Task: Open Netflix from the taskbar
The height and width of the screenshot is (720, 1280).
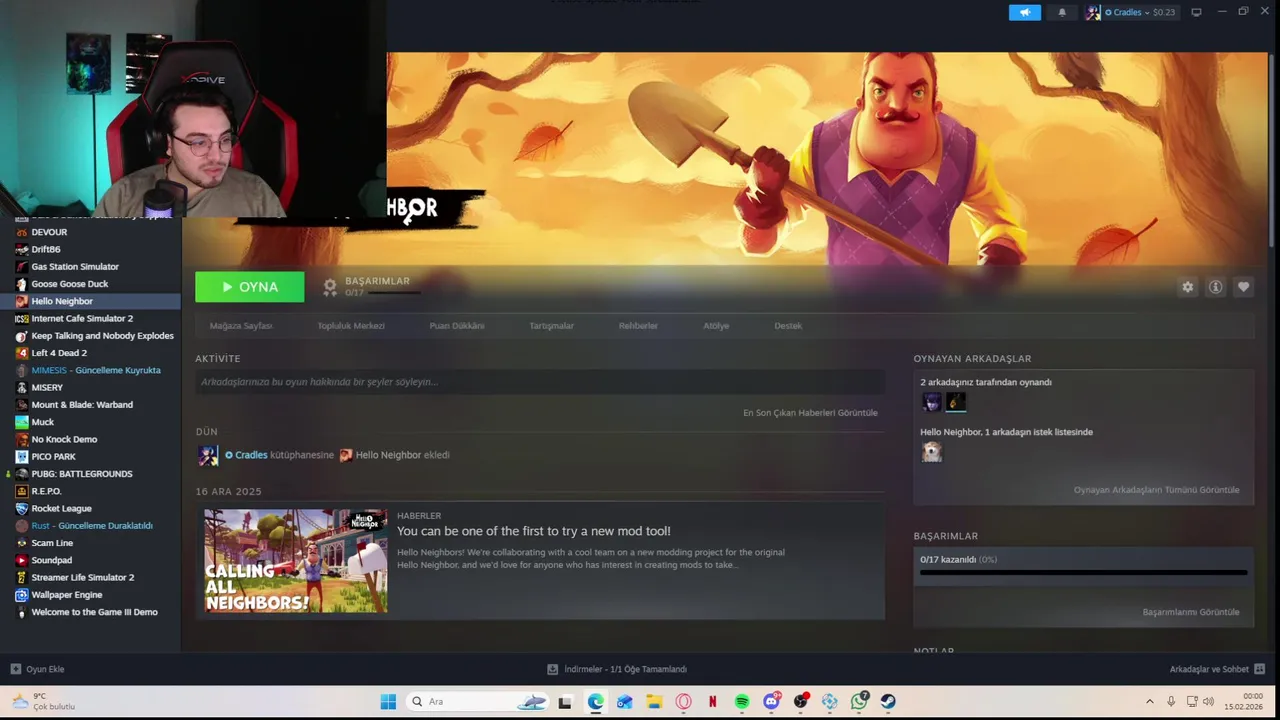Action: pos(713,702)
